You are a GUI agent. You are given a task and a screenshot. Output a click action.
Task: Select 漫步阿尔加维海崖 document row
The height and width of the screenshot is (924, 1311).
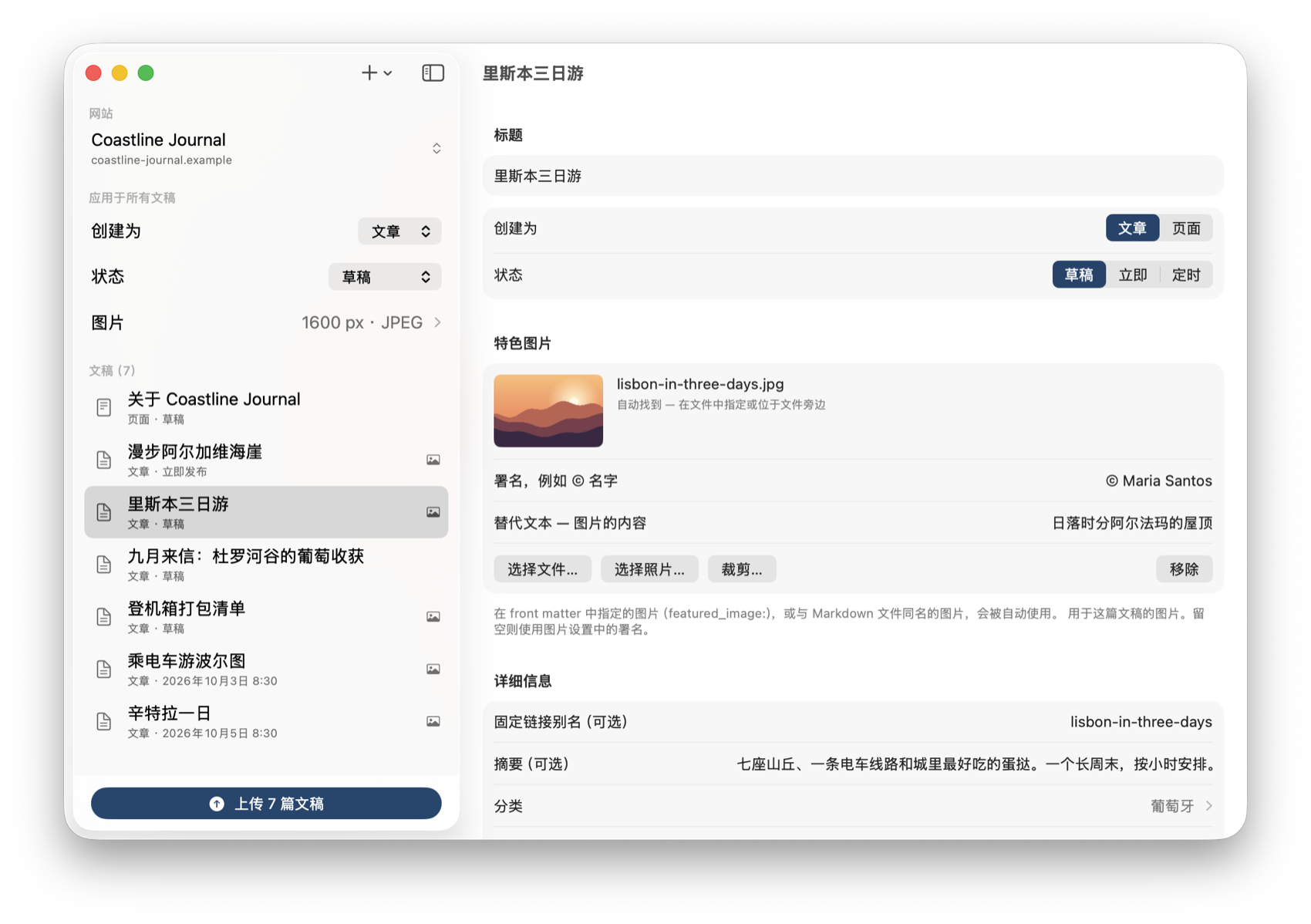pyautogui.click(x=266, y=460)
